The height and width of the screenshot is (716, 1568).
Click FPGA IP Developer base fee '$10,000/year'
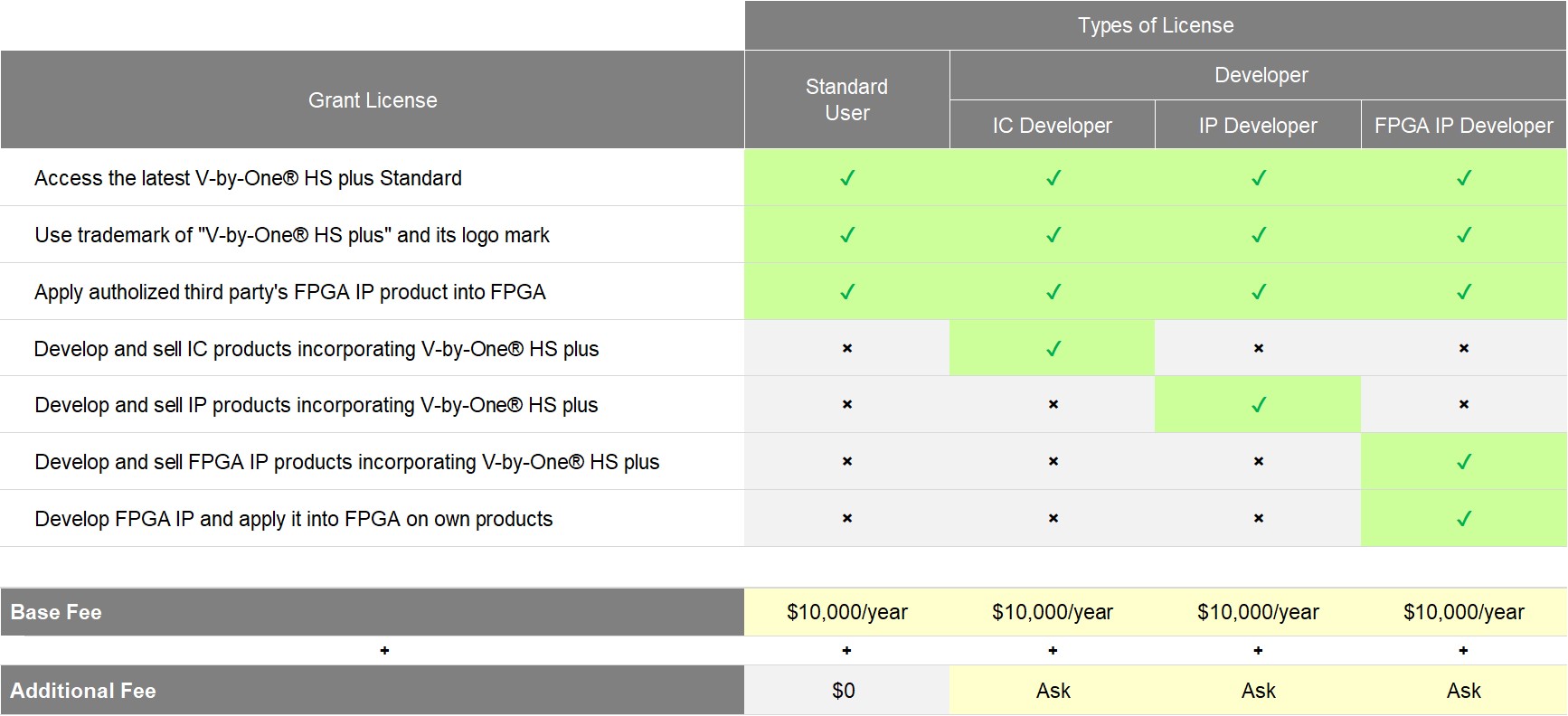(x=1464, y=612)
